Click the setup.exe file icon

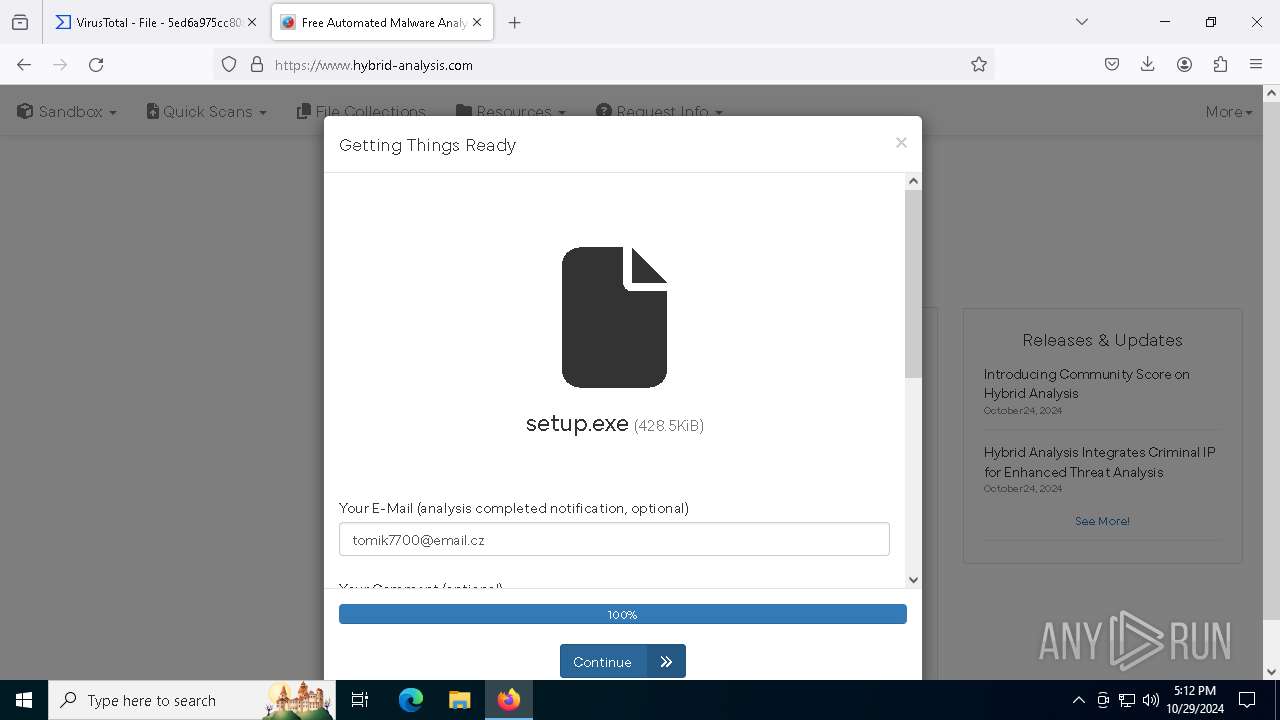point(614,317)
